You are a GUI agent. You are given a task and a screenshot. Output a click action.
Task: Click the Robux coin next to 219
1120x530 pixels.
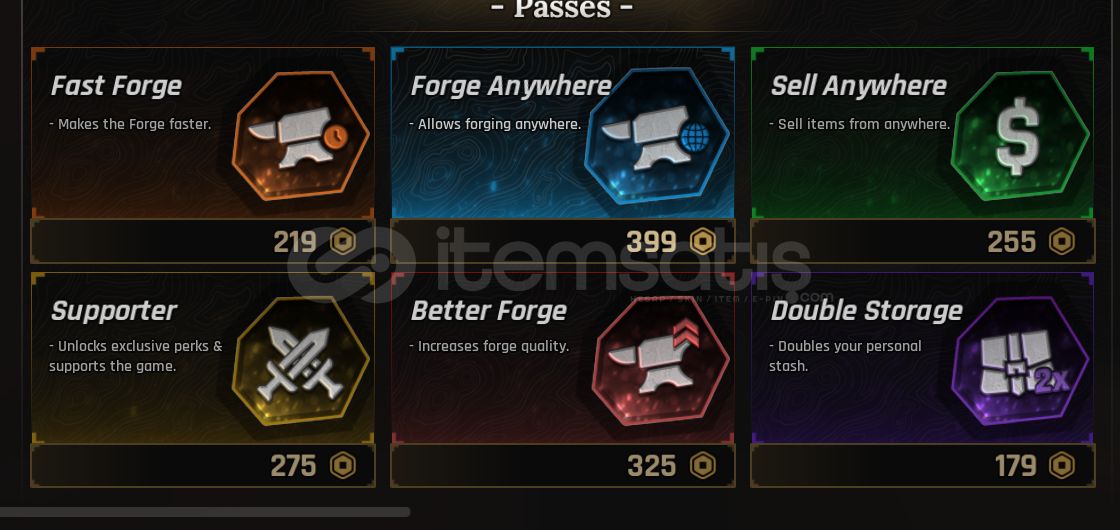tap(343, 241)
